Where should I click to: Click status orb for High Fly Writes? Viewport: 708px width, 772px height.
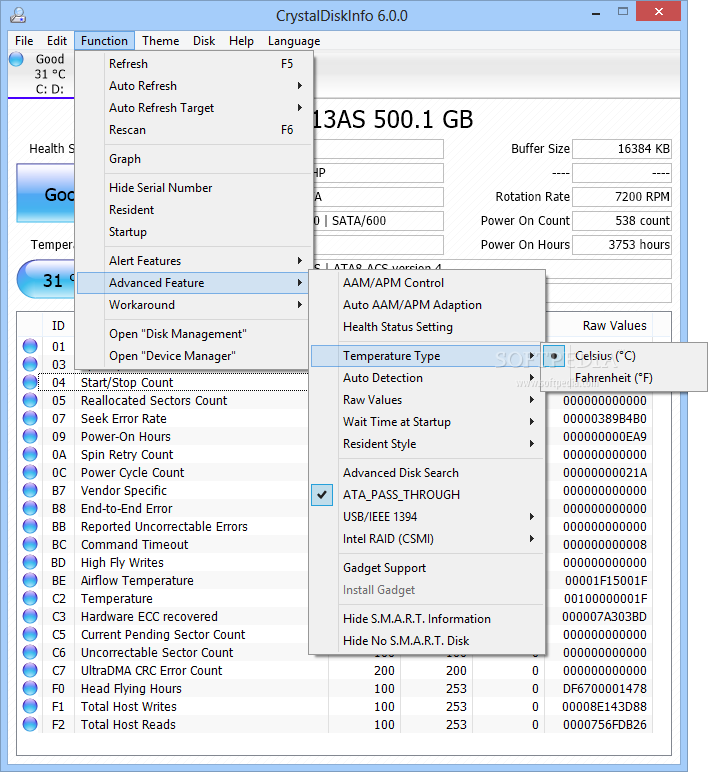30,562
